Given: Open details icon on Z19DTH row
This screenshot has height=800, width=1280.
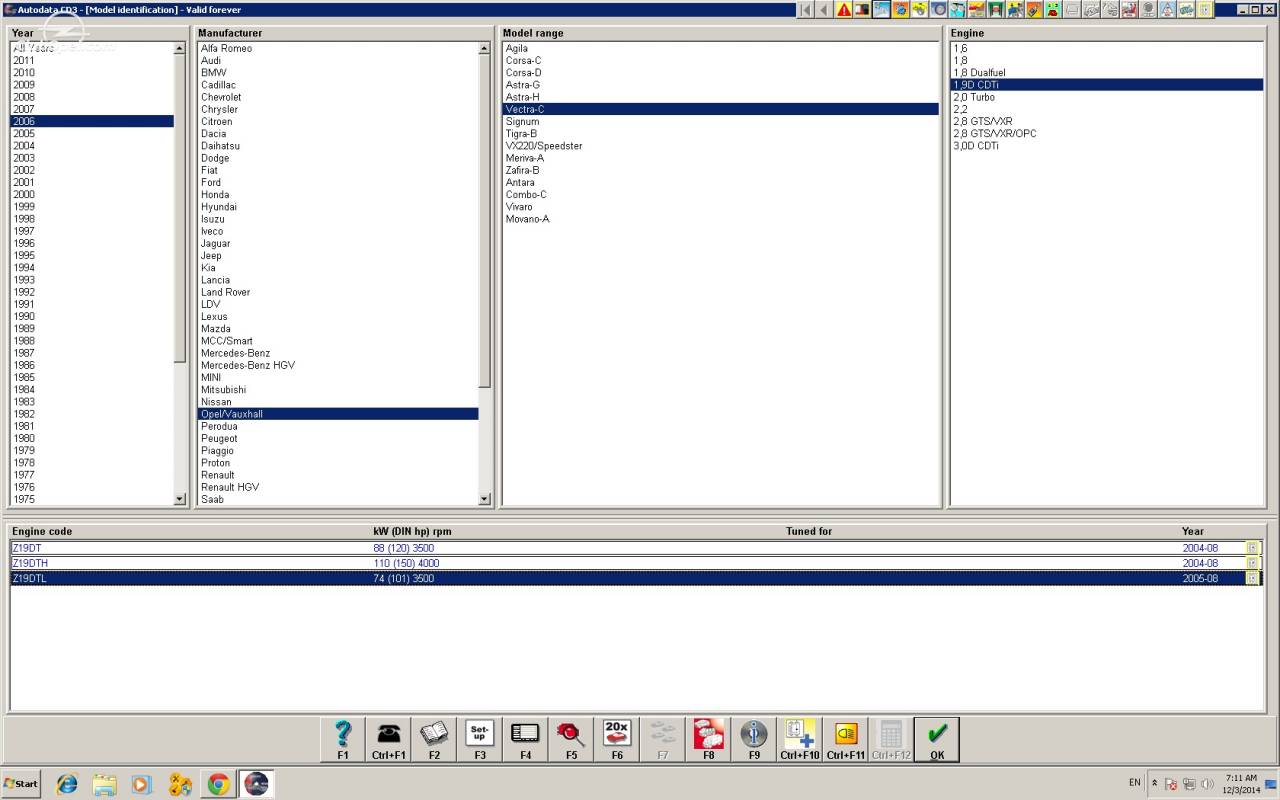Looking at the screenshot, I should click(1252, 563).
